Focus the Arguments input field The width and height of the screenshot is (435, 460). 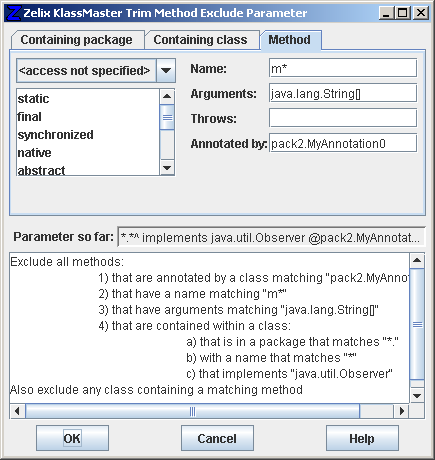343,93
